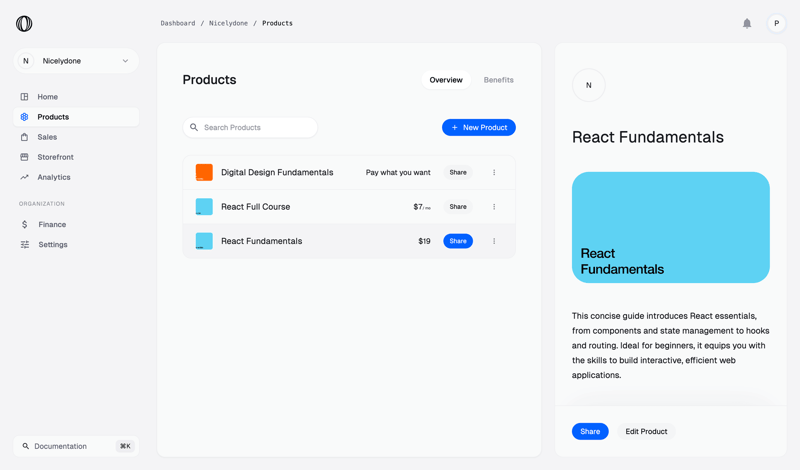Click the magnifier in Search Products
Image resolution: width=800 pixels, height=470 pixels.
point(194,127)
